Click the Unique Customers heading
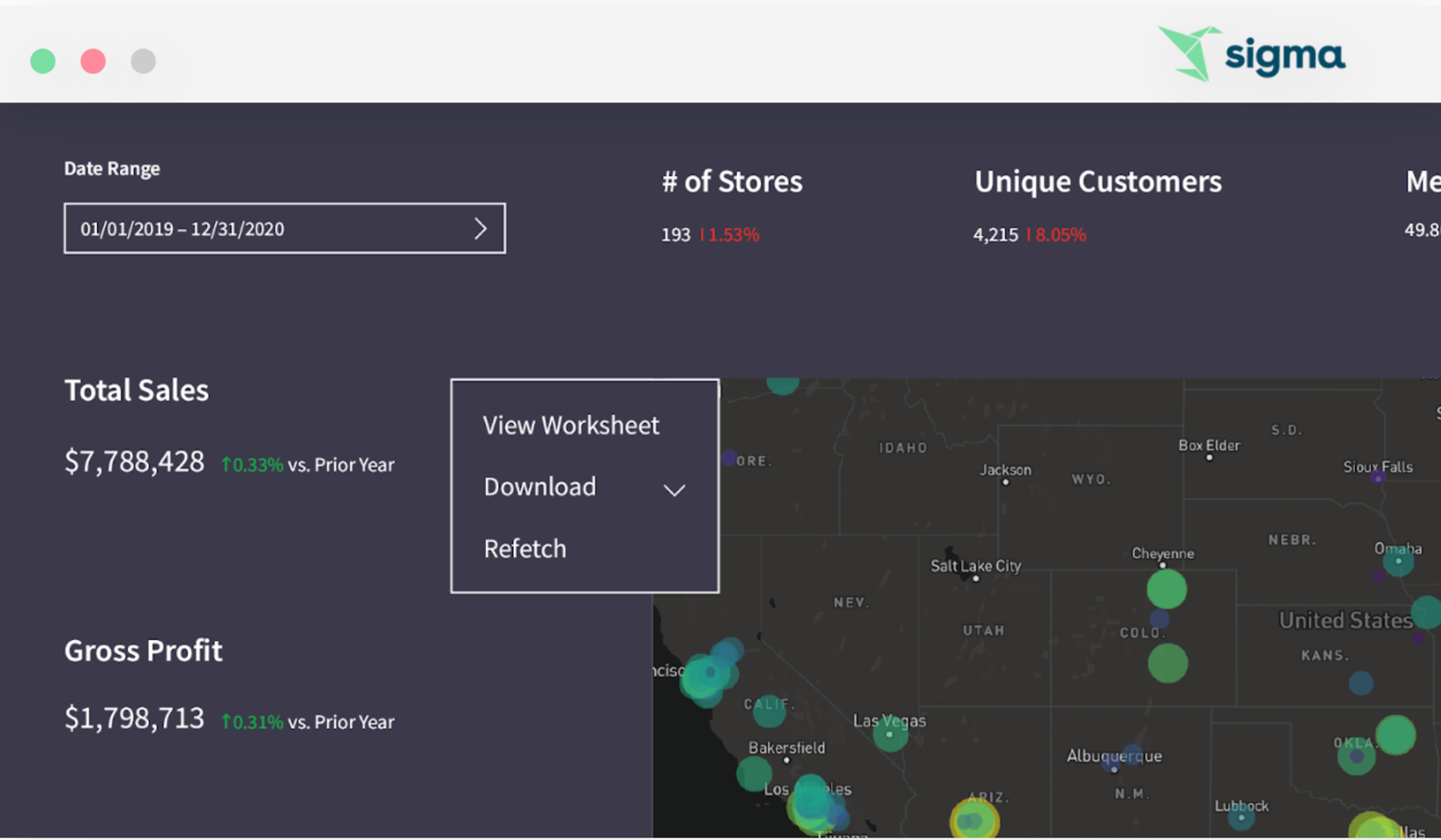 click(x=1098, y=182)
